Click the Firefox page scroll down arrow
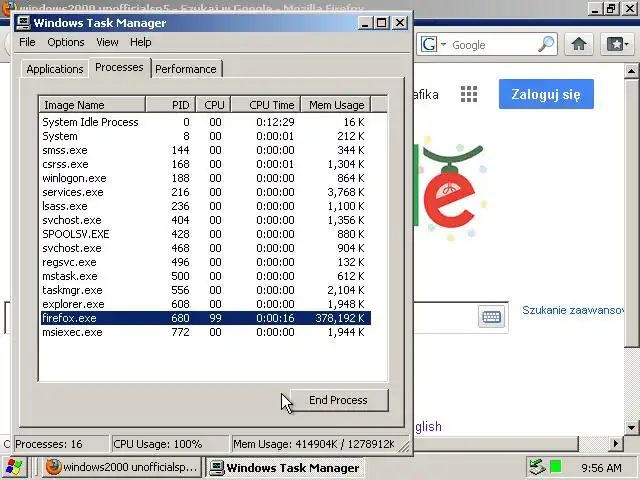 tap(631, 428)
